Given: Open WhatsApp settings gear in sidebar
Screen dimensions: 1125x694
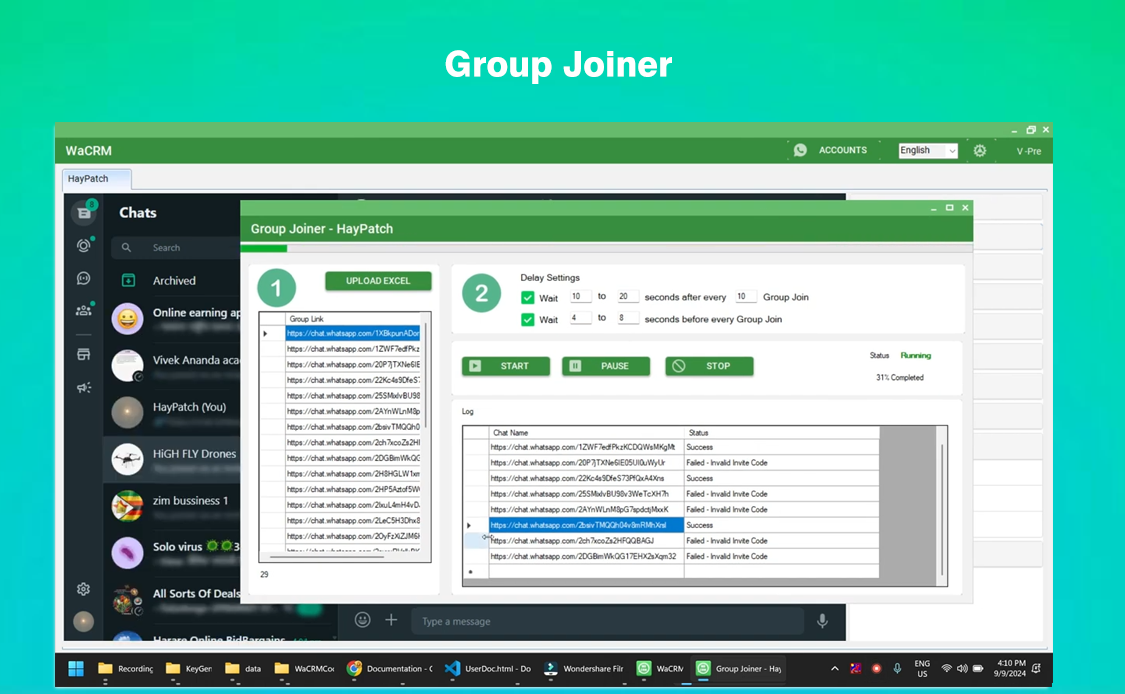Looking at the screenshot, I should pyautogui.click(x=84, y=589).
